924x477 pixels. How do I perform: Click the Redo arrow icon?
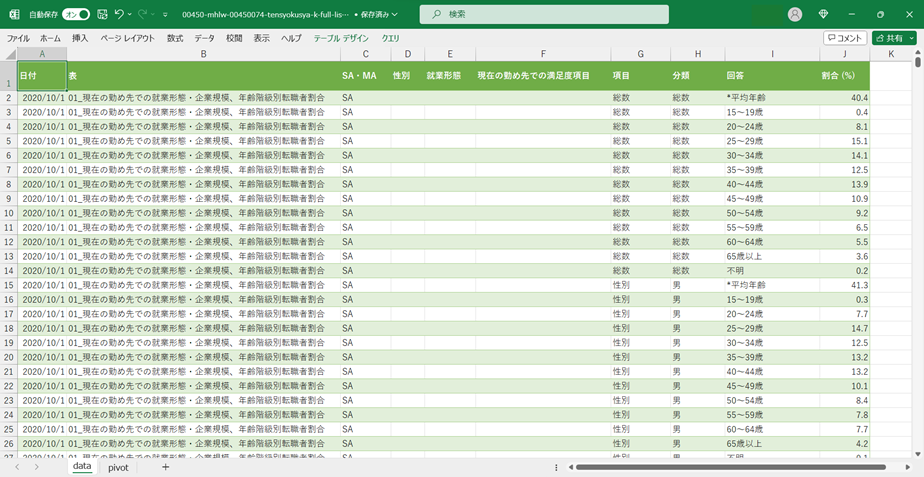[x=143, y=15]
